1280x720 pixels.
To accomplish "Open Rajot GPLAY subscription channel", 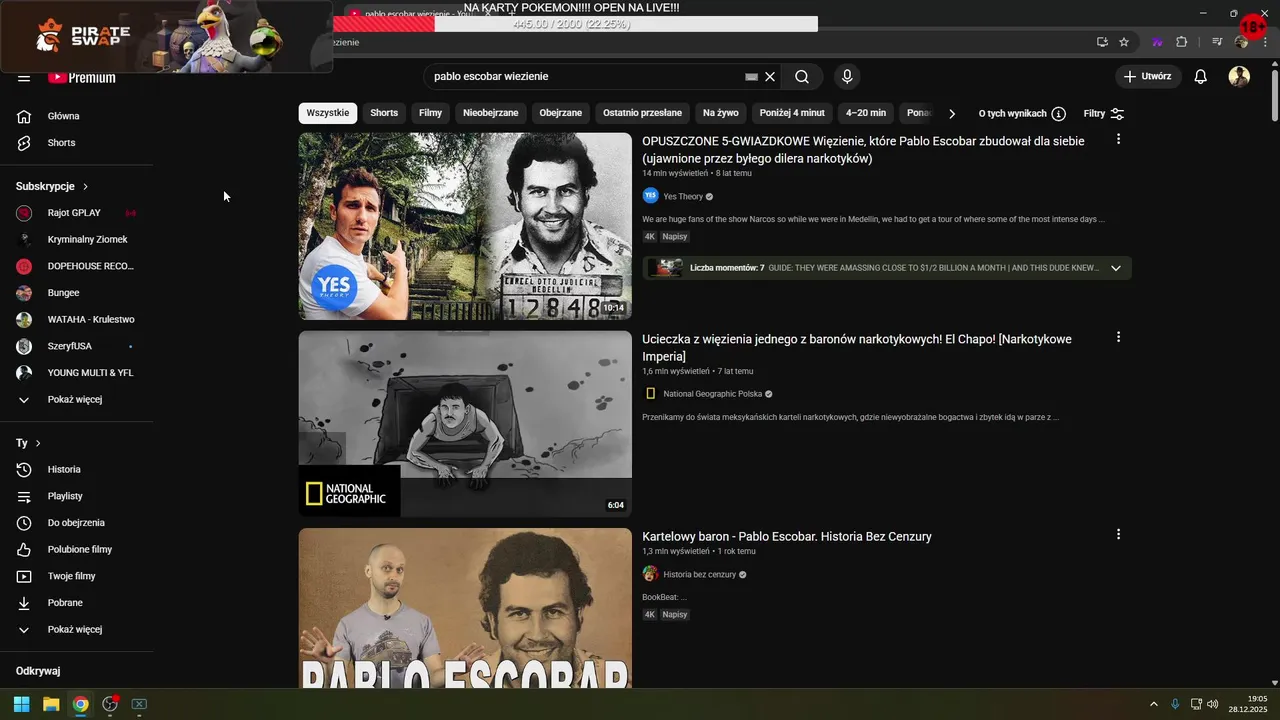I will coord(76,213).
